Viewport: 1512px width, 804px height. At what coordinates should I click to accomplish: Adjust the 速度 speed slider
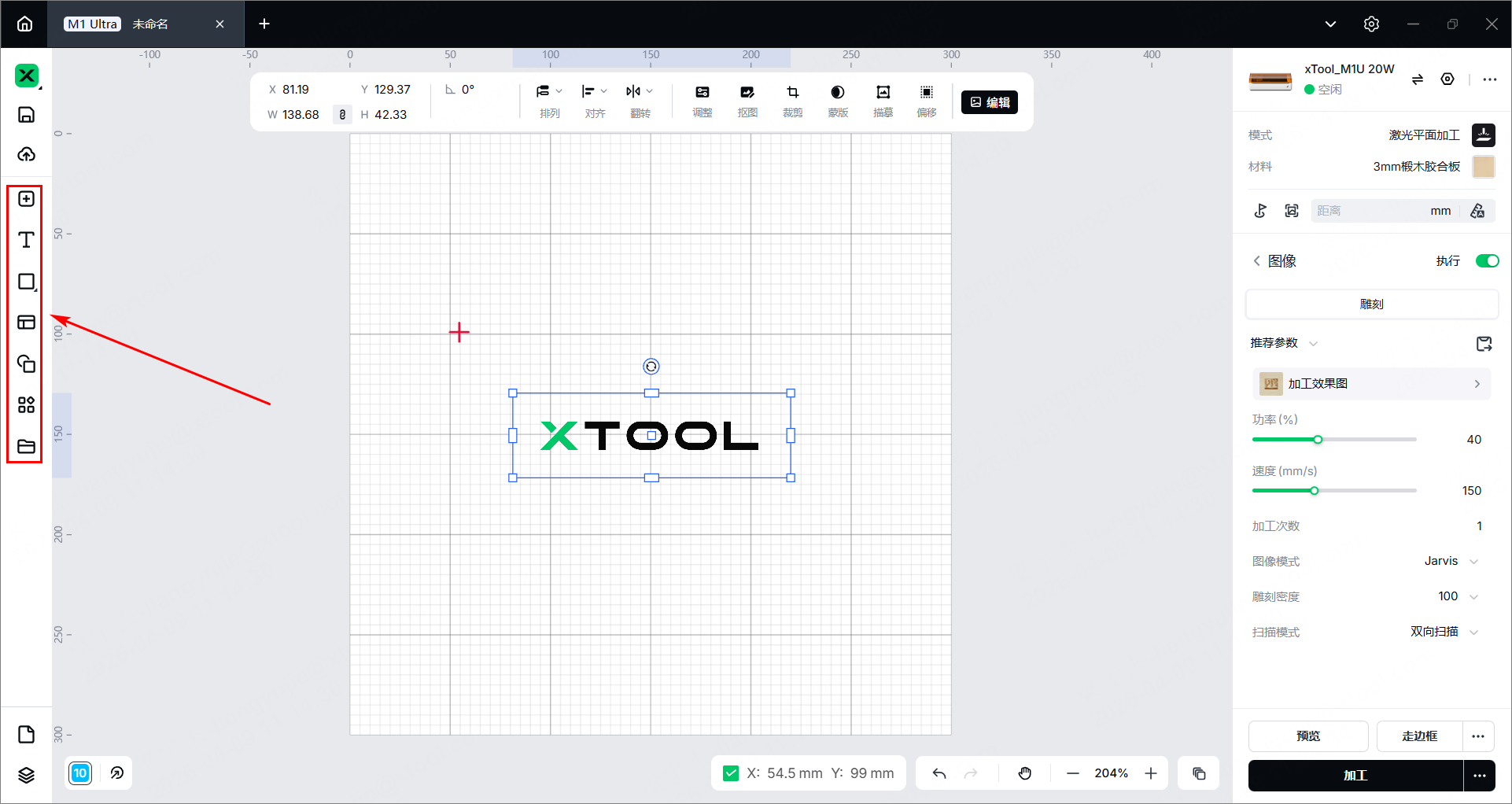1314,491
